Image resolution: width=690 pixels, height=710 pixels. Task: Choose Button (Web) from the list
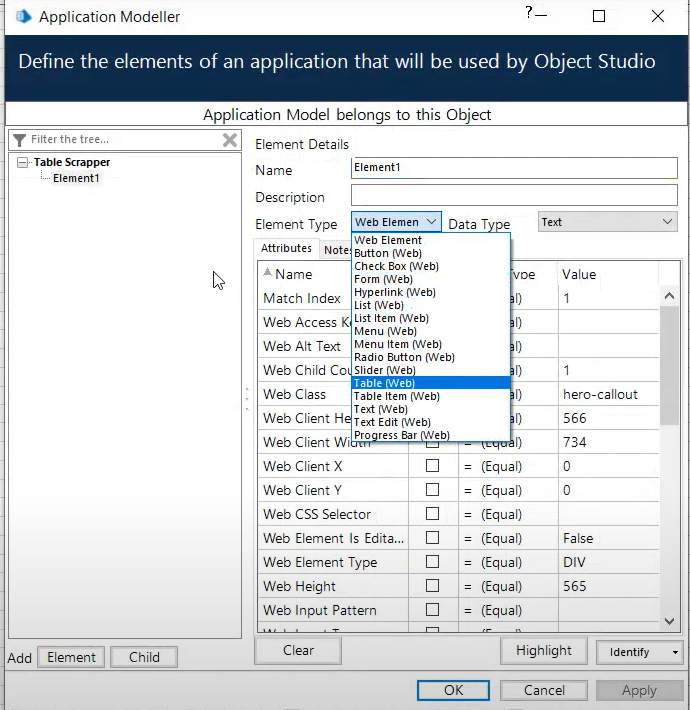coord(431,253)
